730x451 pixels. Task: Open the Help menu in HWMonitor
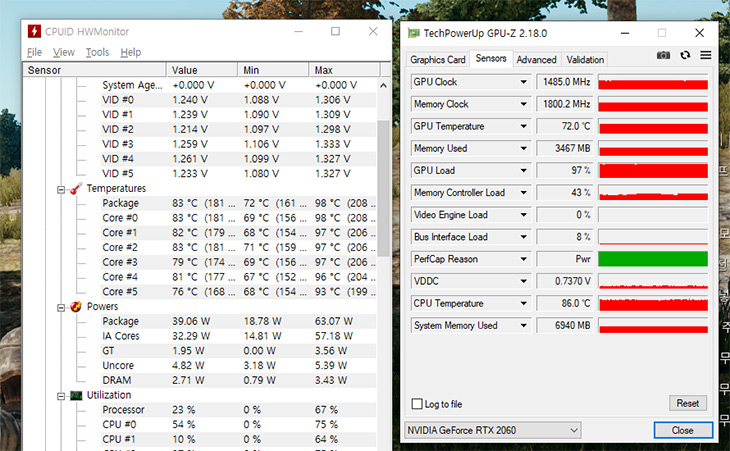[131, 52]
